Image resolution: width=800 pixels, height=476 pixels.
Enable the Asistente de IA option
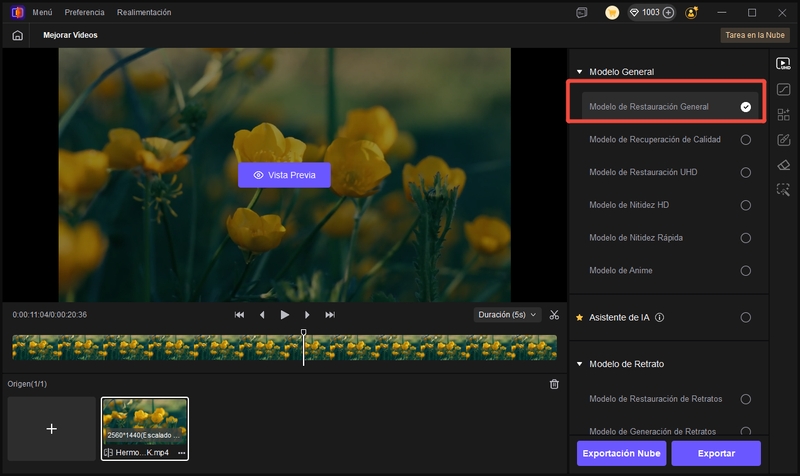click(x=745, y=317)
